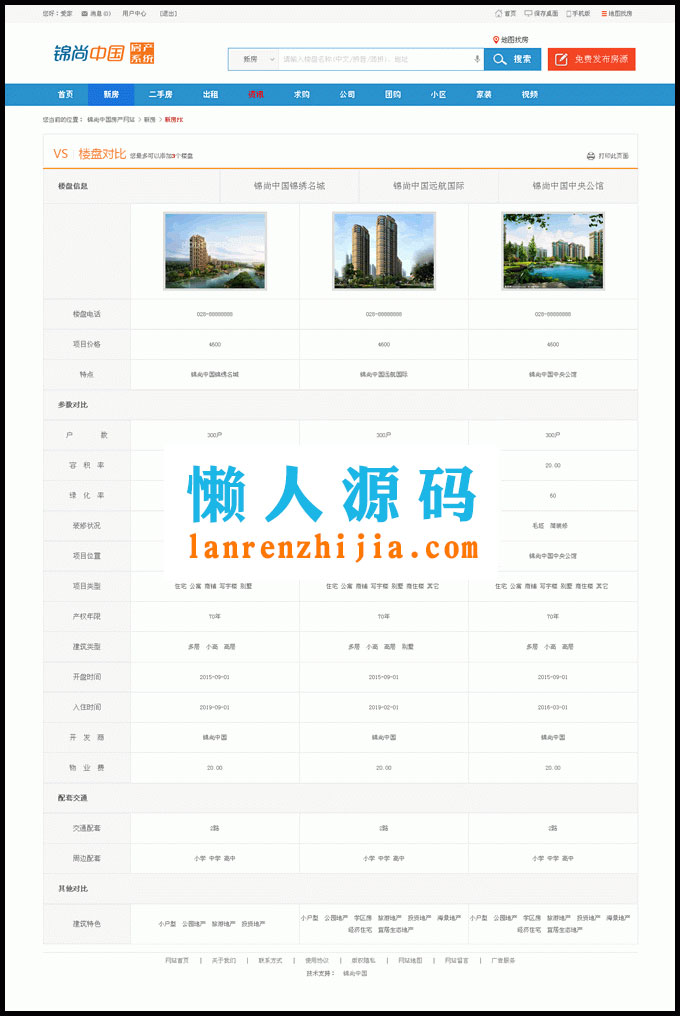Open the 版权隐私 footer link
This screenshot has height=1016, width=680.
(364, 961)
